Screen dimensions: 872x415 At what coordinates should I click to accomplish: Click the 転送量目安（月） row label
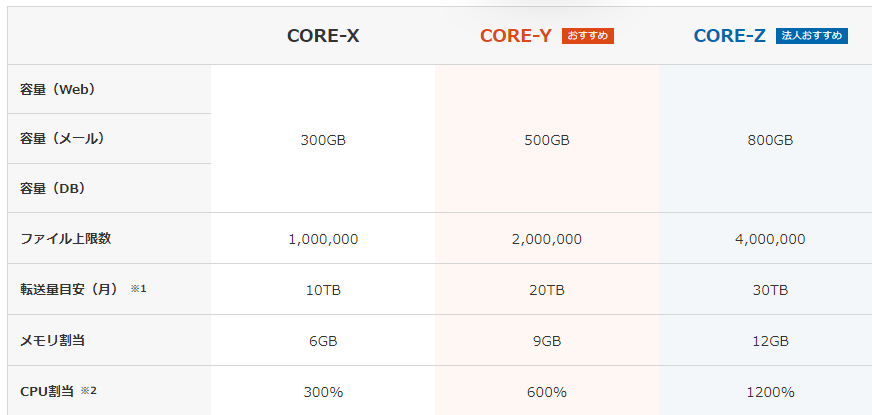[70, 289]
